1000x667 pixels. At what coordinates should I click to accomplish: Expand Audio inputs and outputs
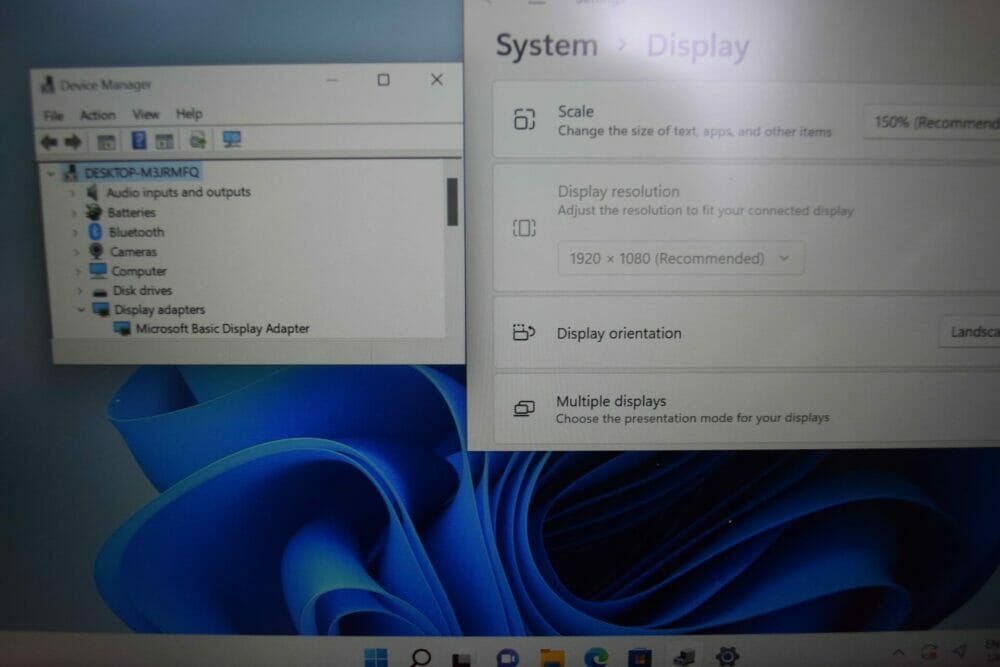73,193
